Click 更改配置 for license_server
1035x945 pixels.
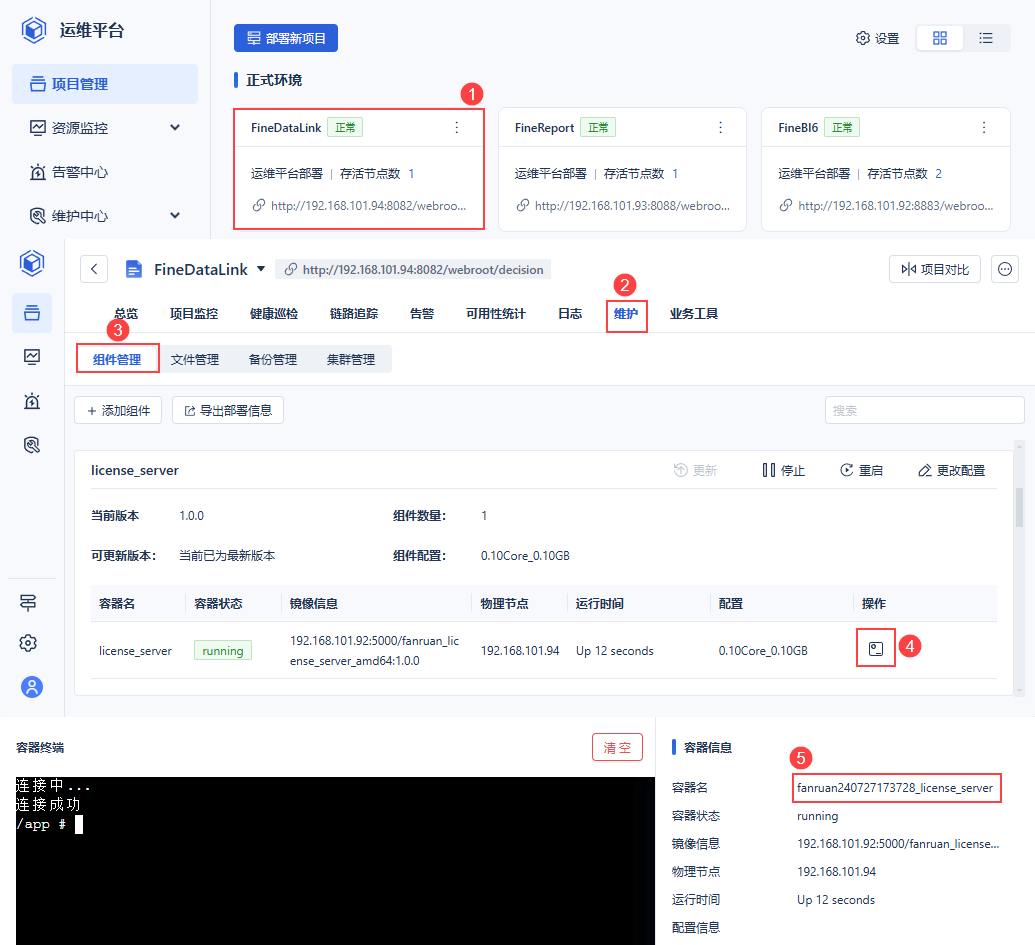tap(951, 471)
